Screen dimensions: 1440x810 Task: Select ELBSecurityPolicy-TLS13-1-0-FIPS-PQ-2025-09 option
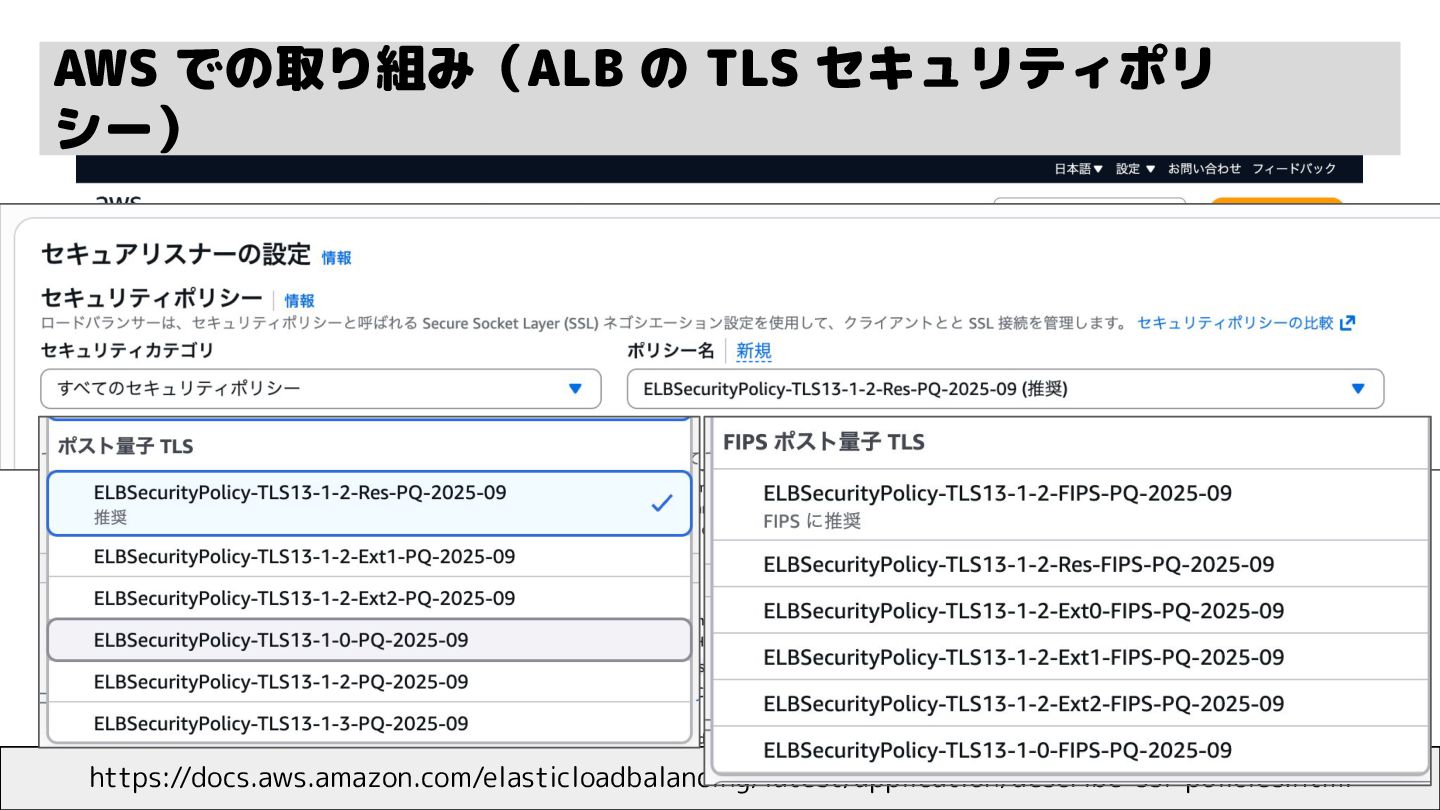tap(1069, 749)
